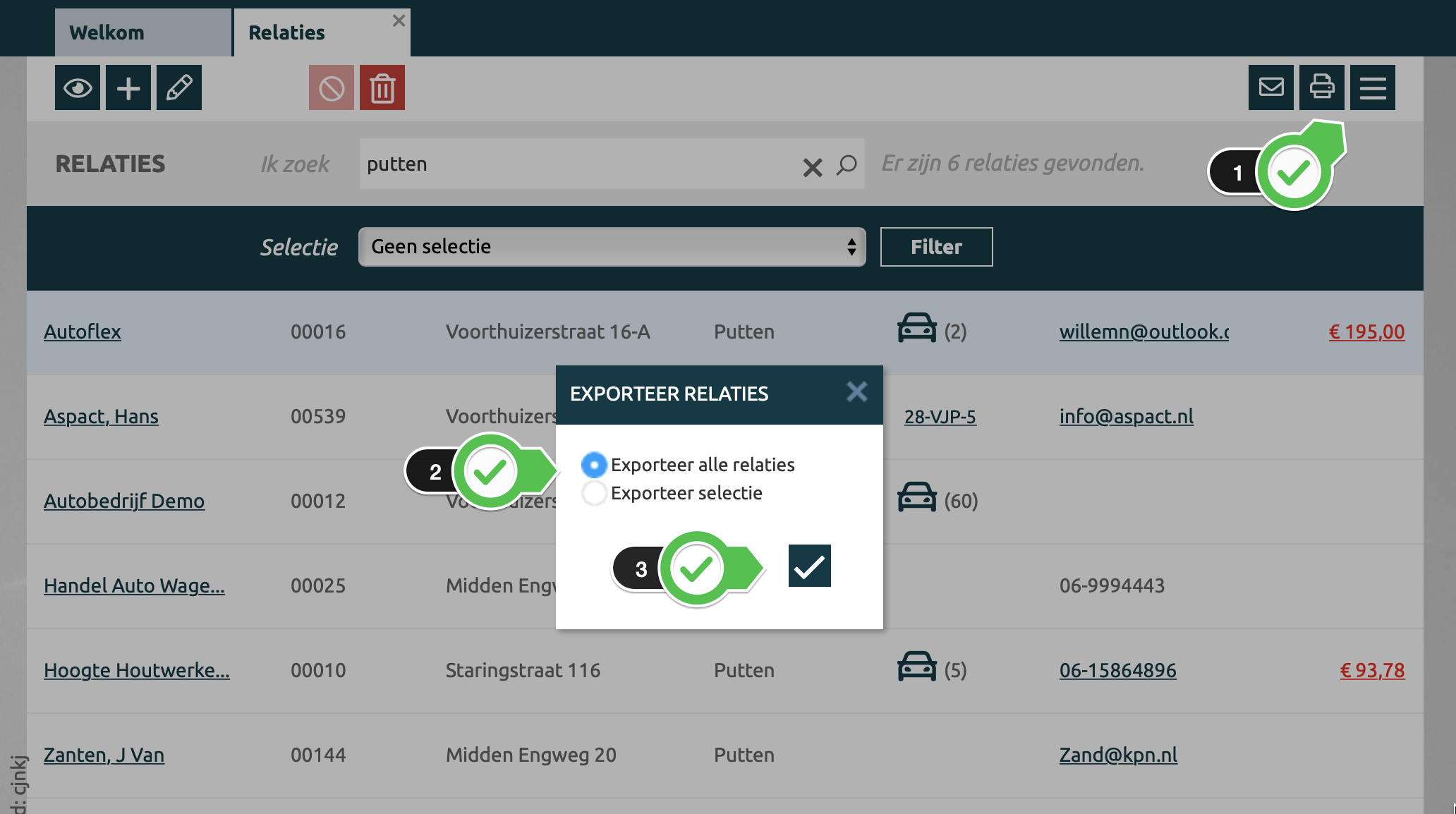Select 'Exporteer alle relaties' radio button
This screenshot has width=1456, height=814.
pos(594,465)
